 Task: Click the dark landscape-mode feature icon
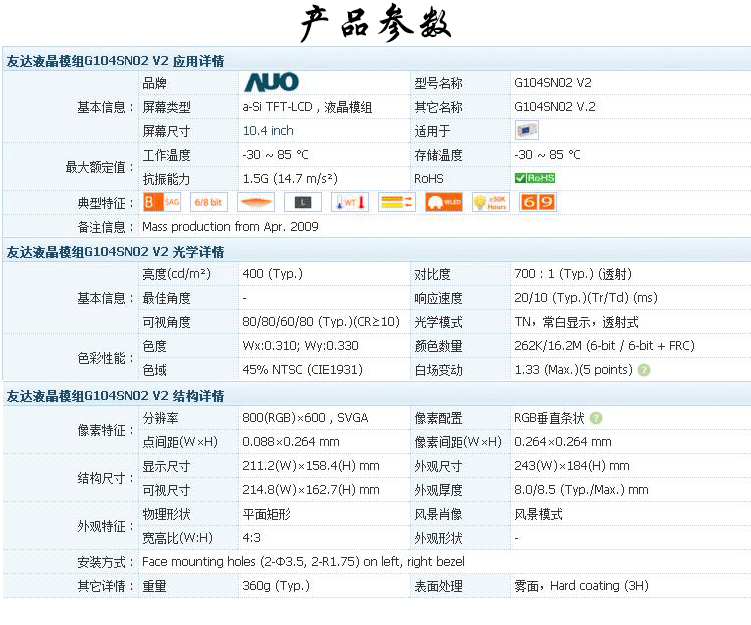303,202
